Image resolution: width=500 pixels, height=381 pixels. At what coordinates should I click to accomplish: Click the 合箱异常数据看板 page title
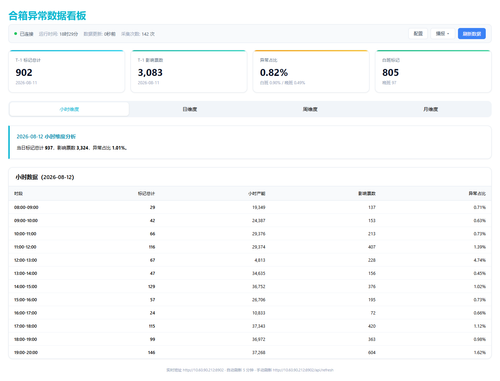coord(47,16)
